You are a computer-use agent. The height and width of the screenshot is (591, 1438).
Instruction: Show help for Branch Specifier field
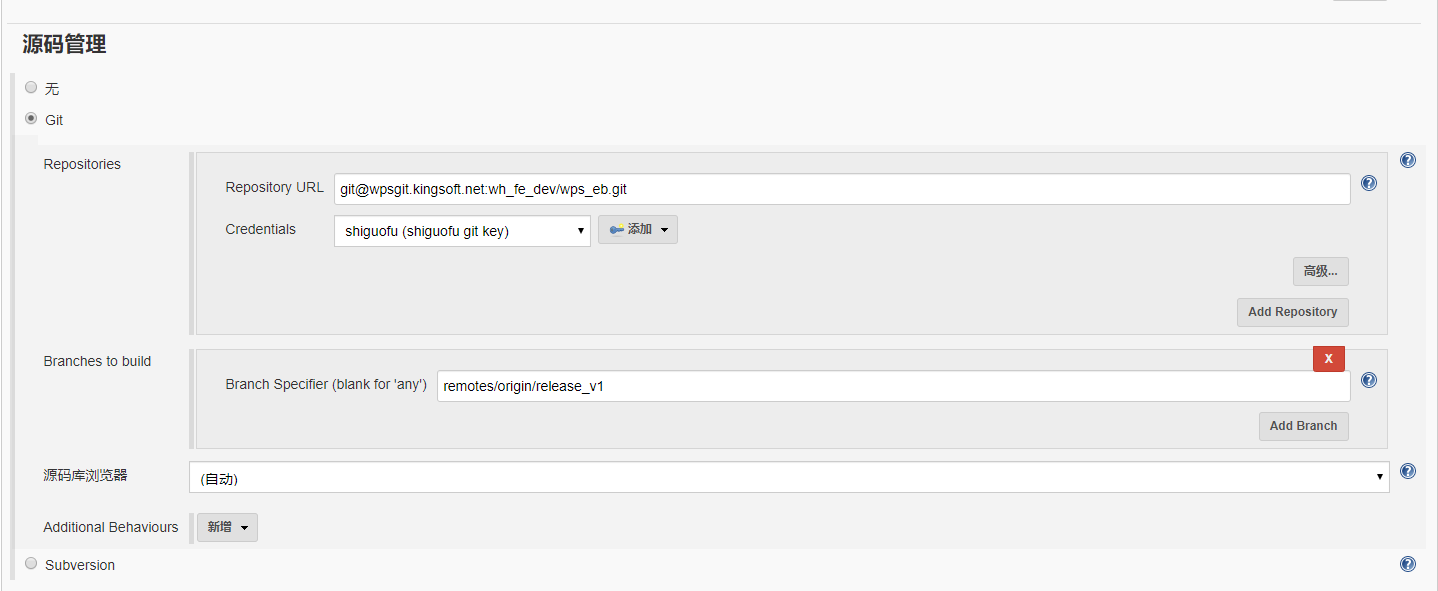coord(1369,380)
